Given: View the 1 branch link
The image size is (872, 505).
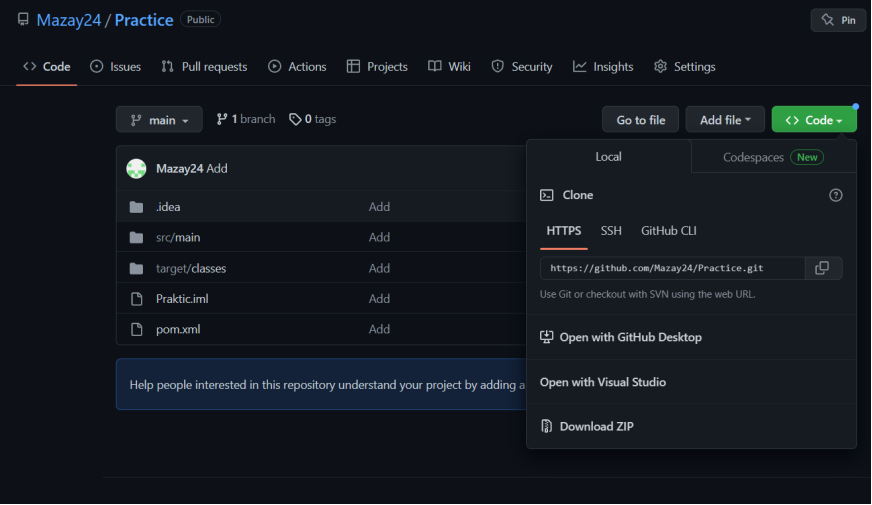Looking at the screenshot, I should click(x=245, y=119).
